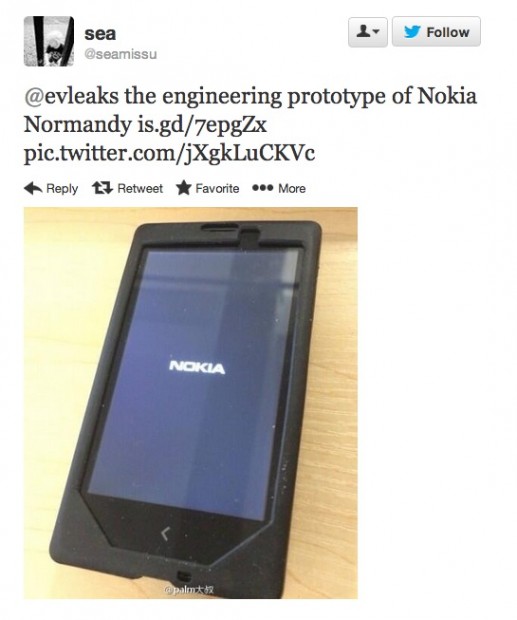Open the pic.twitter.com/jXgkLuCKVc link
Image resolution: width=517 pixels, height=620 pixels.
[x=169, y=153]
